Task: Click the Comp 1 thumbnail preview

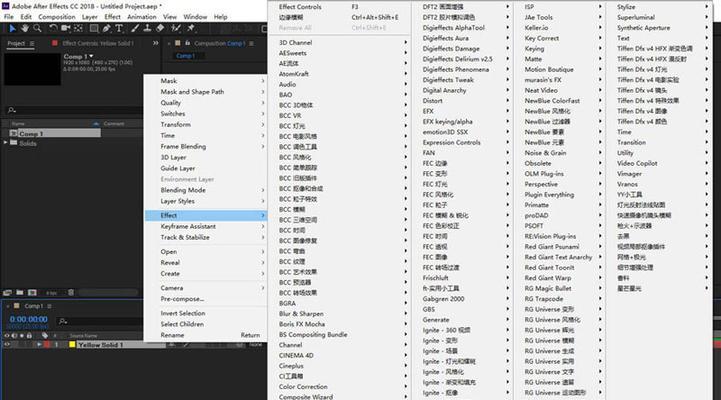Action: pos(32,69)
